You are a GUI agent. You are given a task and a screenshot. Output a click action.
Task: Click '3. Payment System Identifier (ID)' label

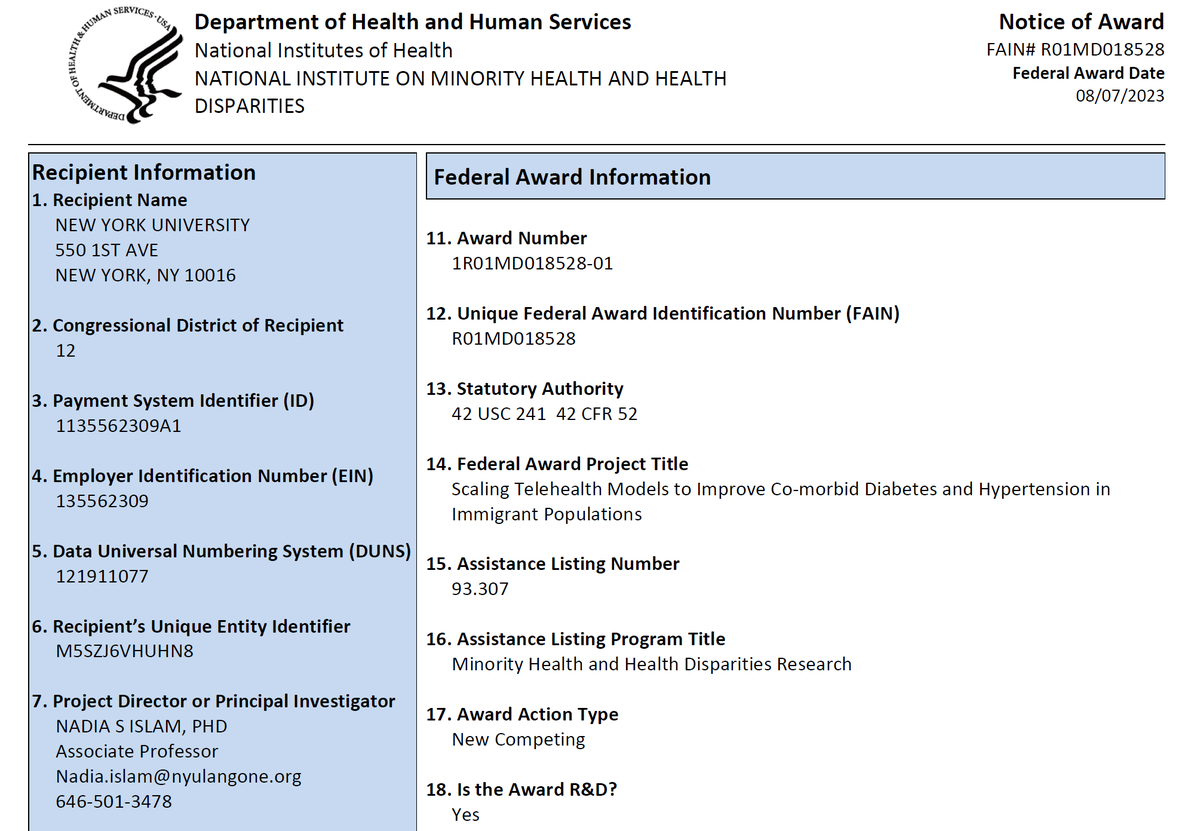173,401
